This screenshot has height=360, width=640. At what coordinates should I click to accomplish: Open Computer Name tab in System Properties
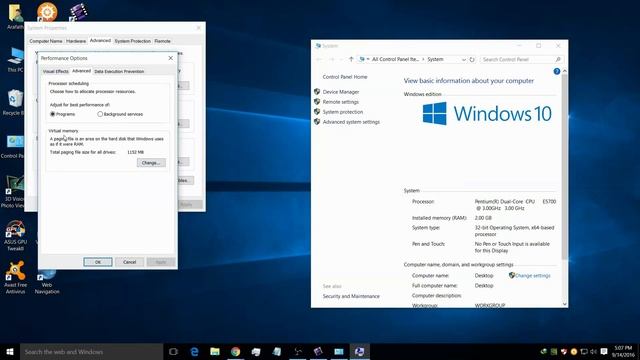[46, 41]
